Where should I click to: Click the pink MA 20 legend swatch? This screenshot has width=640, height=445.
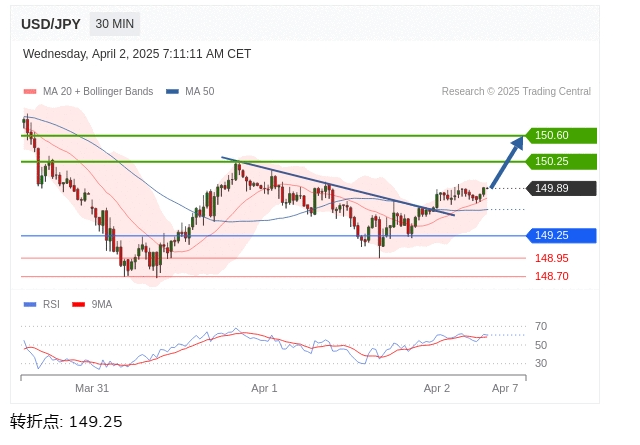pyautogui.click(x=30, y=91)
